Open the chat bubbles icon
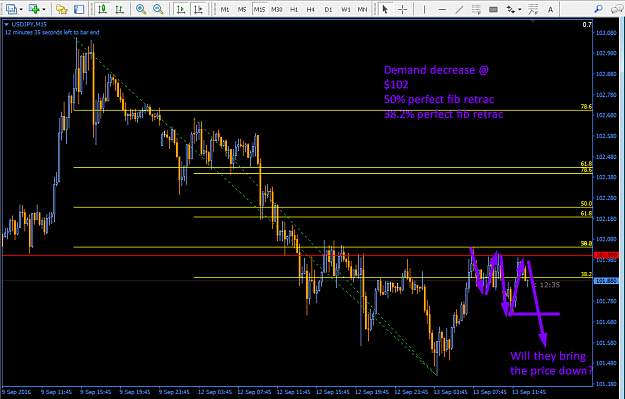625x399 pixels. 616,9
